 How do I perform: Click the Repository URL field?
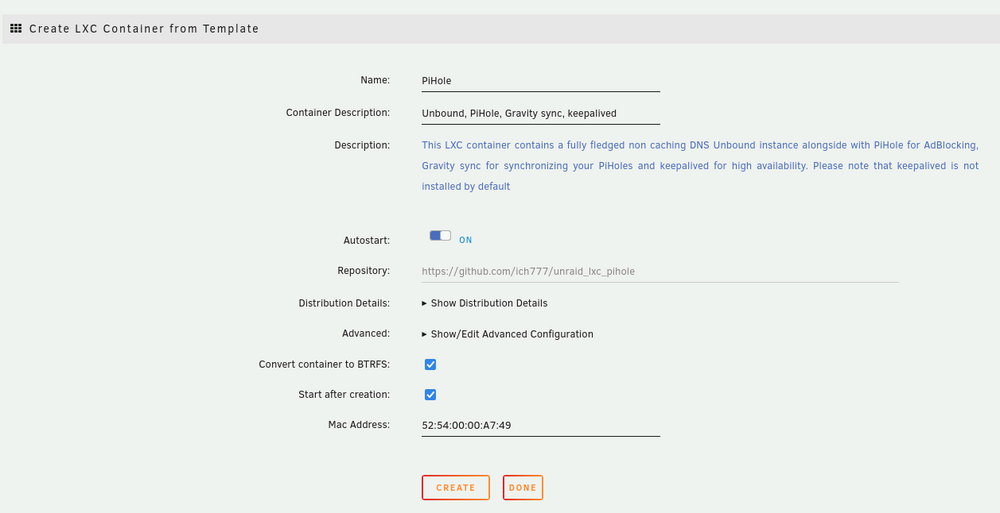tap(660, 271)
